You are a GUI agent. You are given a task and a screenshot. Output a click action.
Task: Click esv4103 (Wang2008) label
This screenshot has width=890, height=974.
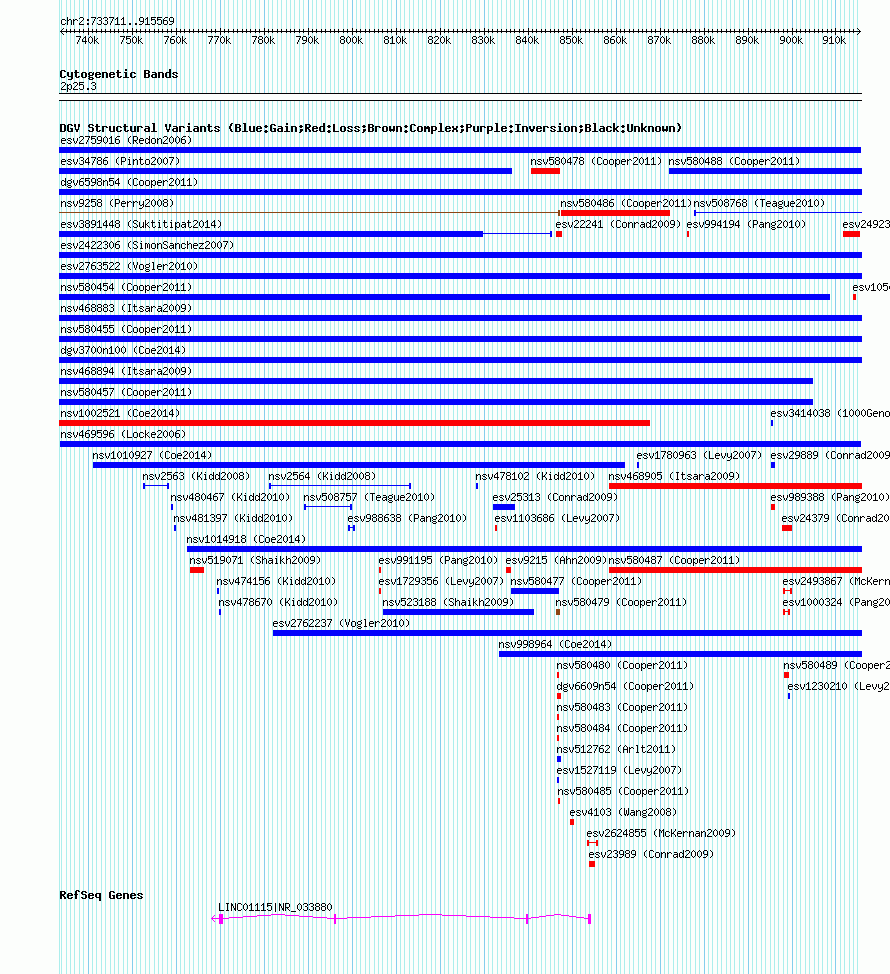pyautogui.click(x=623, y=812)
